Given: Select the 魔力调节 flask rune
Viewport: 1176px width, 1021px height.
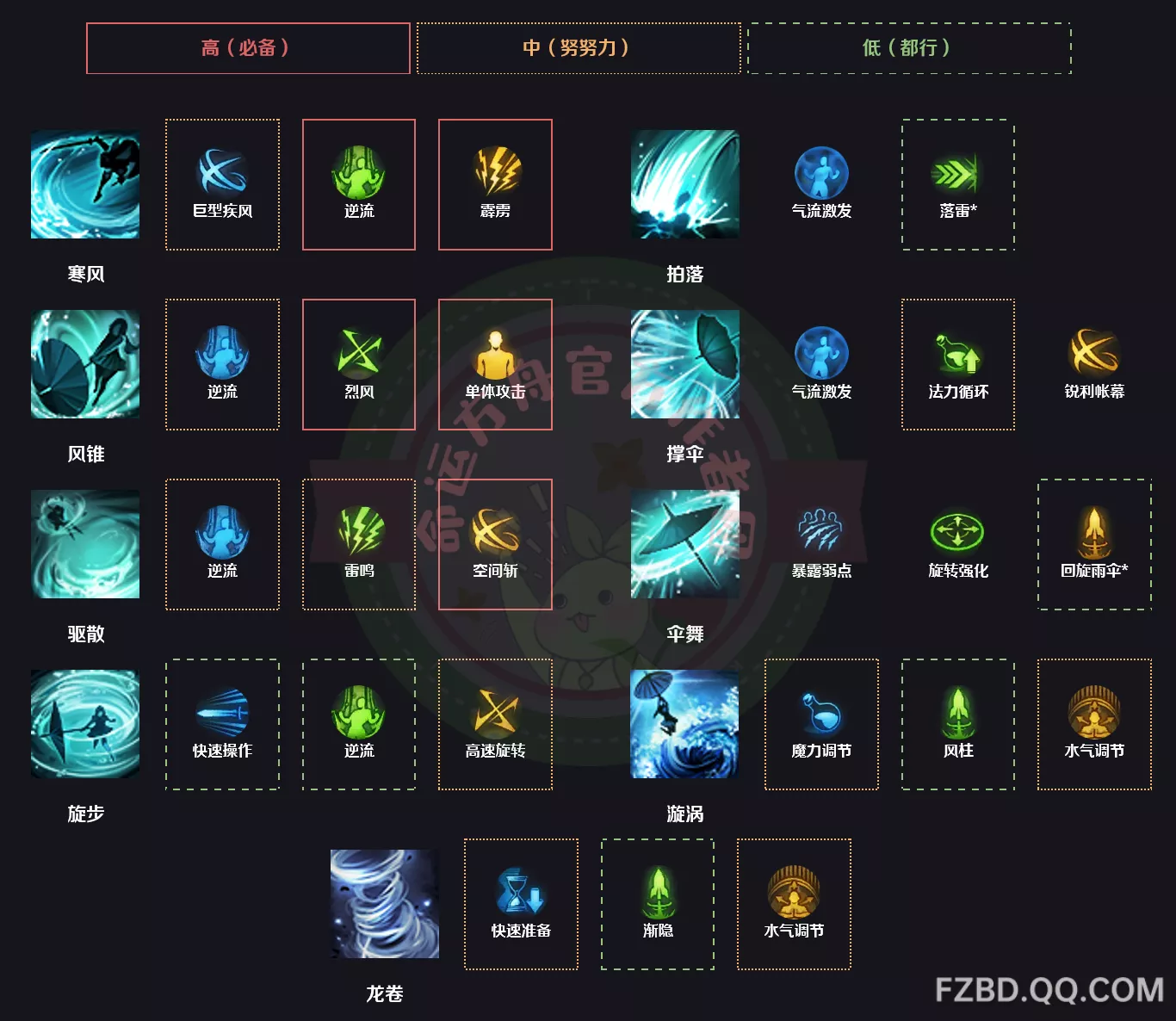Looking at the screenshot, I should coord(821,712).
